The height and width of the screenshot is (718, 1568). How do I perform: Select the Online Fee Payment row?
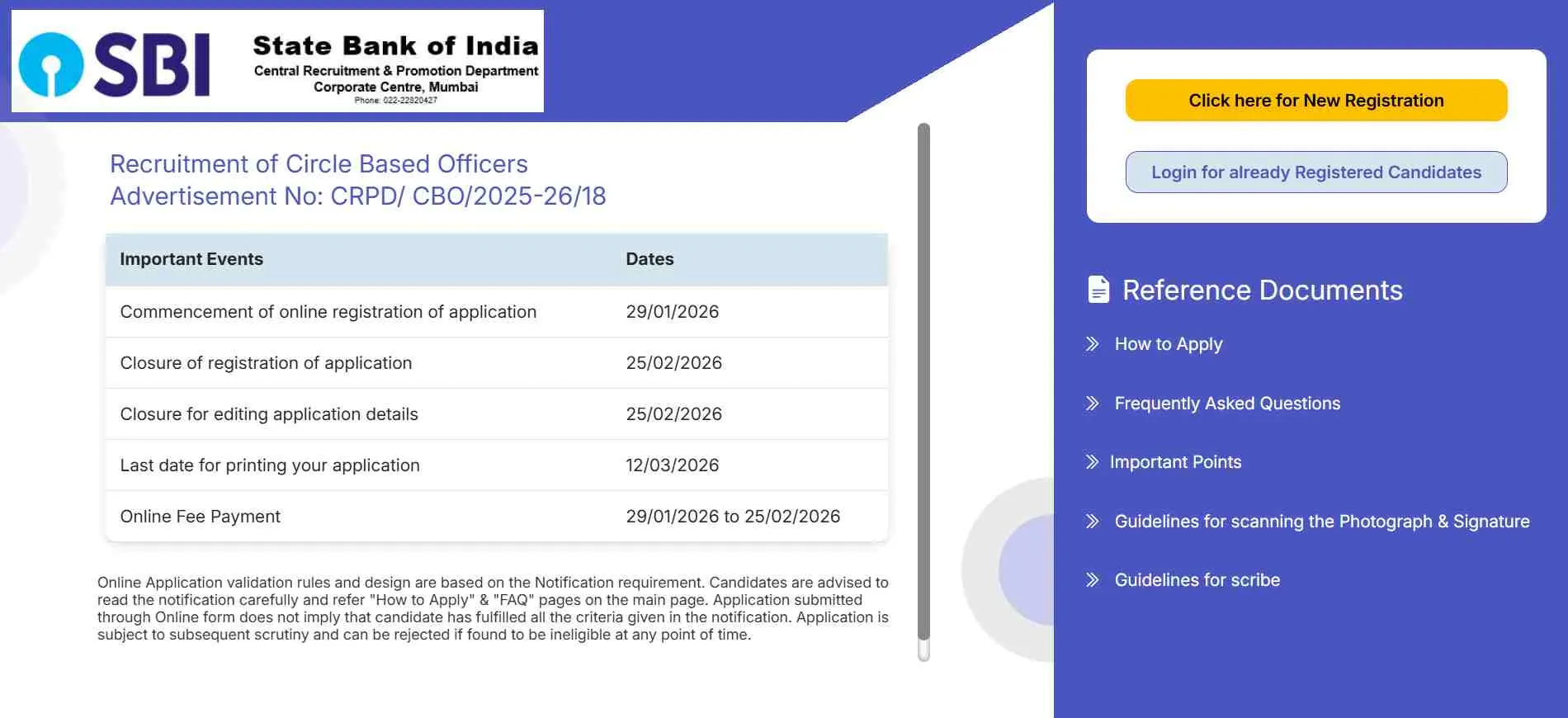(x=495, y=517)
